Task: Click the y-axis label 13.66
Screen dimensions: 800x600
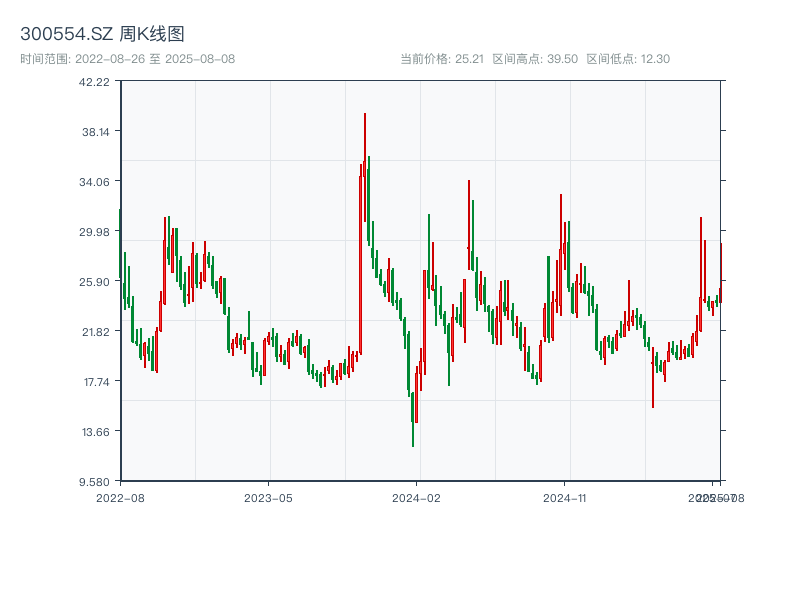Action: click(96, 432)
